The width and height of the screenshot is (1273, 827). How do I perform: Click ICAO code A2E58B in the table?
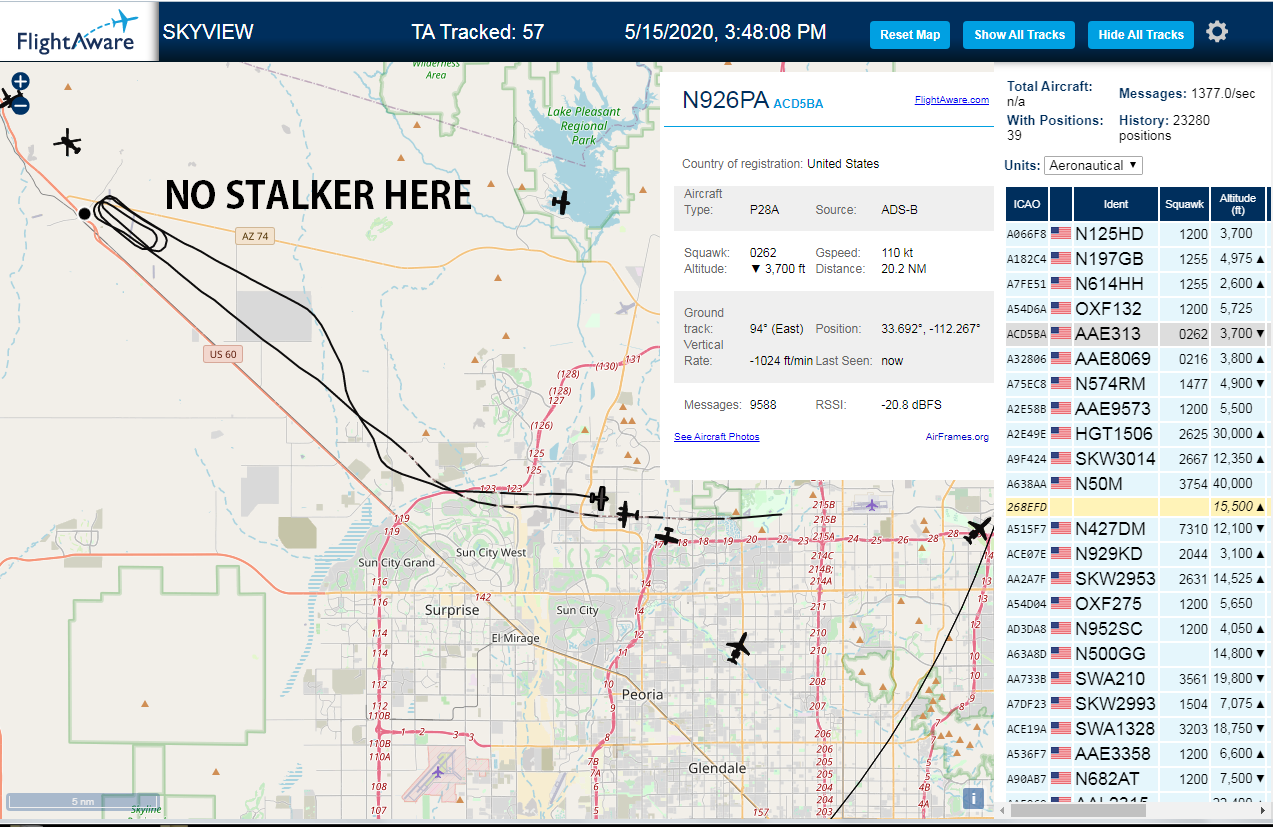pyautogui.click(x=1026, y=409)
